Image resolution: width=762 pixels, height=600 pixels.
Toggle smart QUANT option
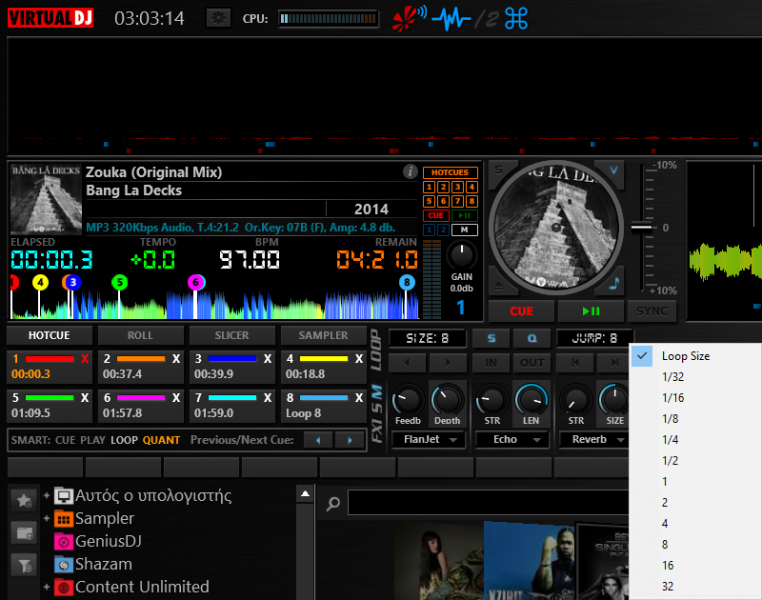click(x=161, y=440)
